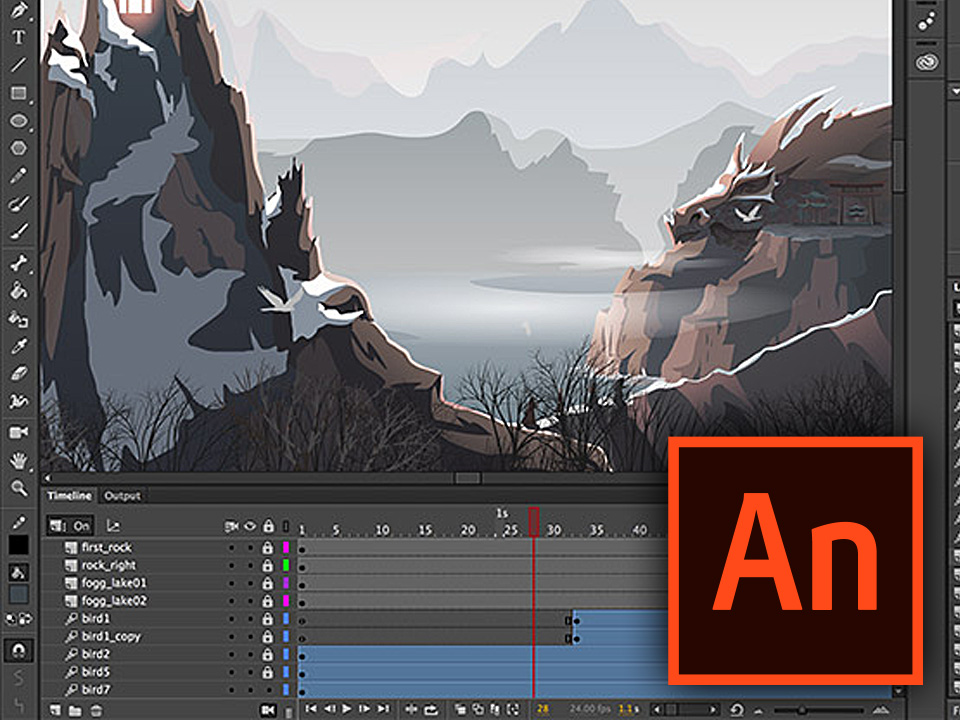This screenshot has width=960, height=720.
Task: Open the layer depth graph icon
Action: point(113,526)
